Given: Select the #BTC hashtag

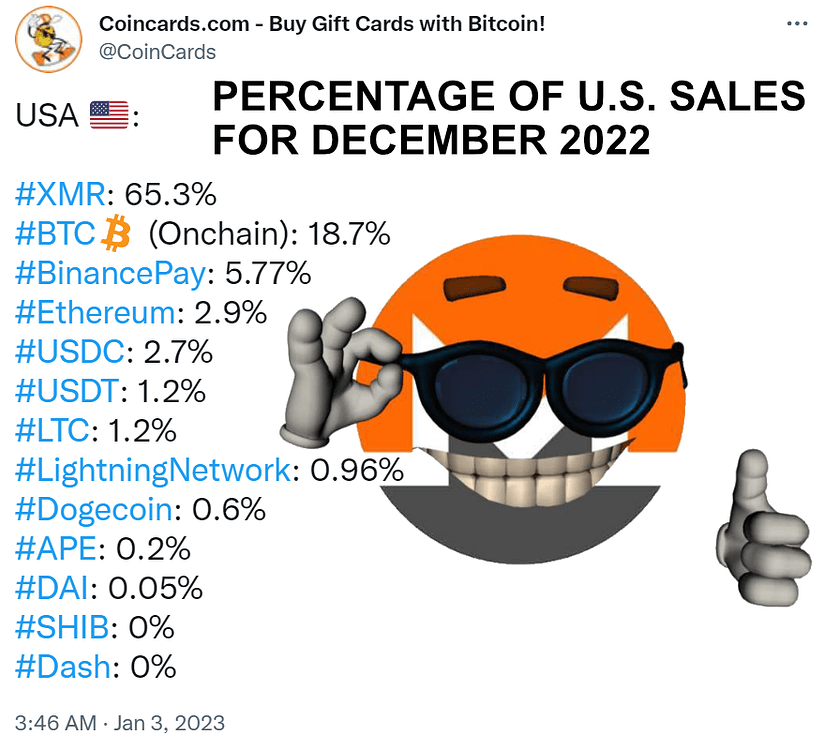Looking at the screenshot, I should 57,235.
